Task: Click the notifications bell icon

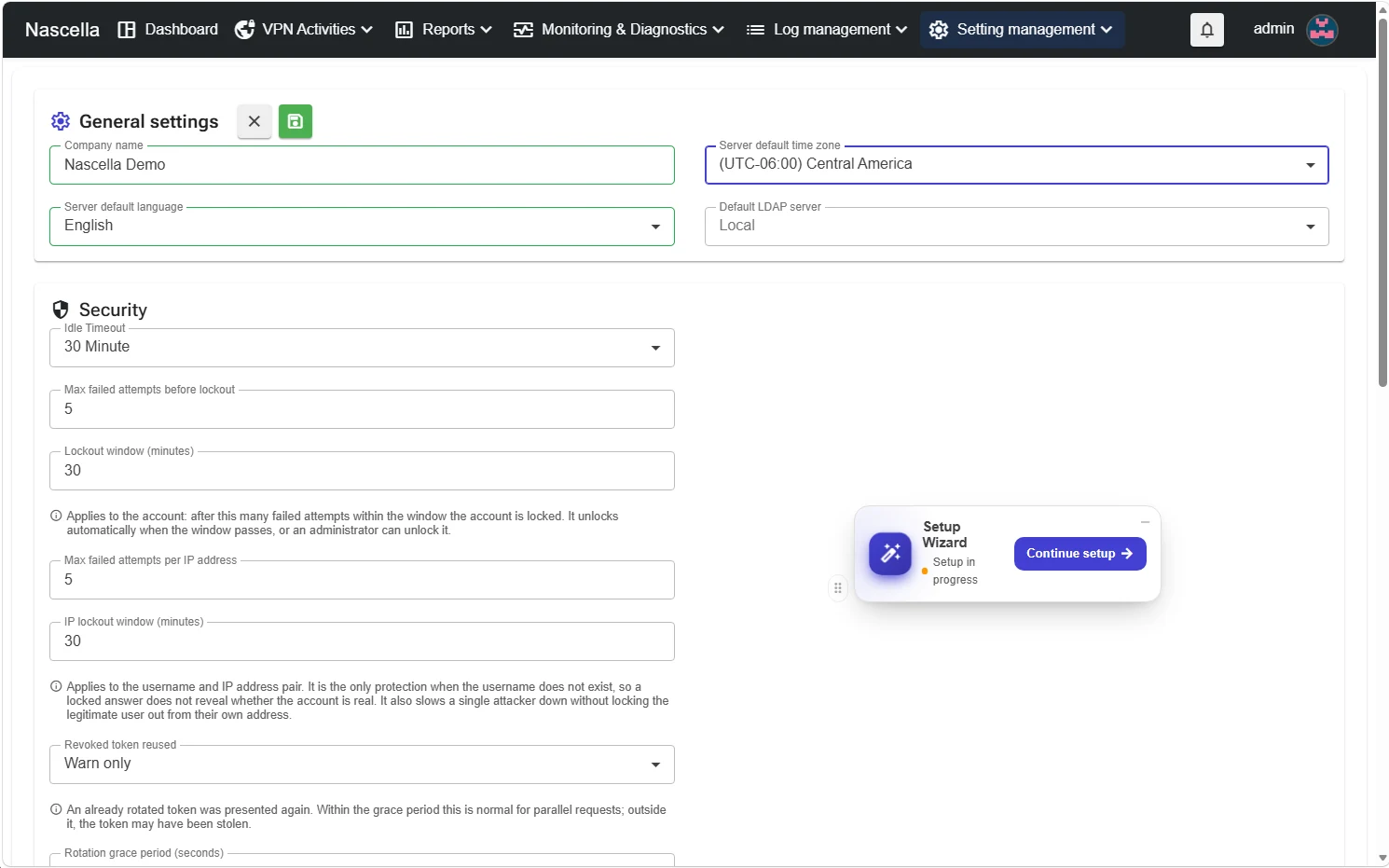Action: 1206,30
